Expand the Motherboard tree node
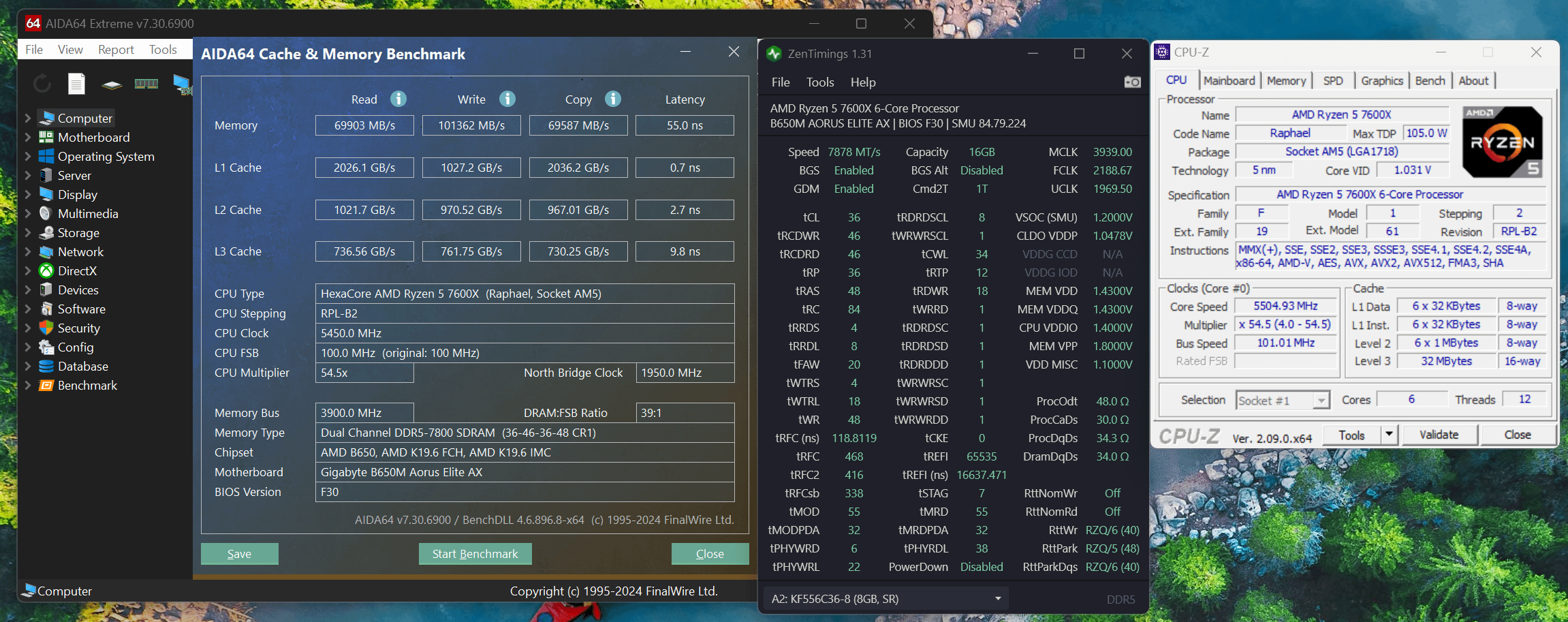Screen dimensions: 1568x622 point(28,137)
